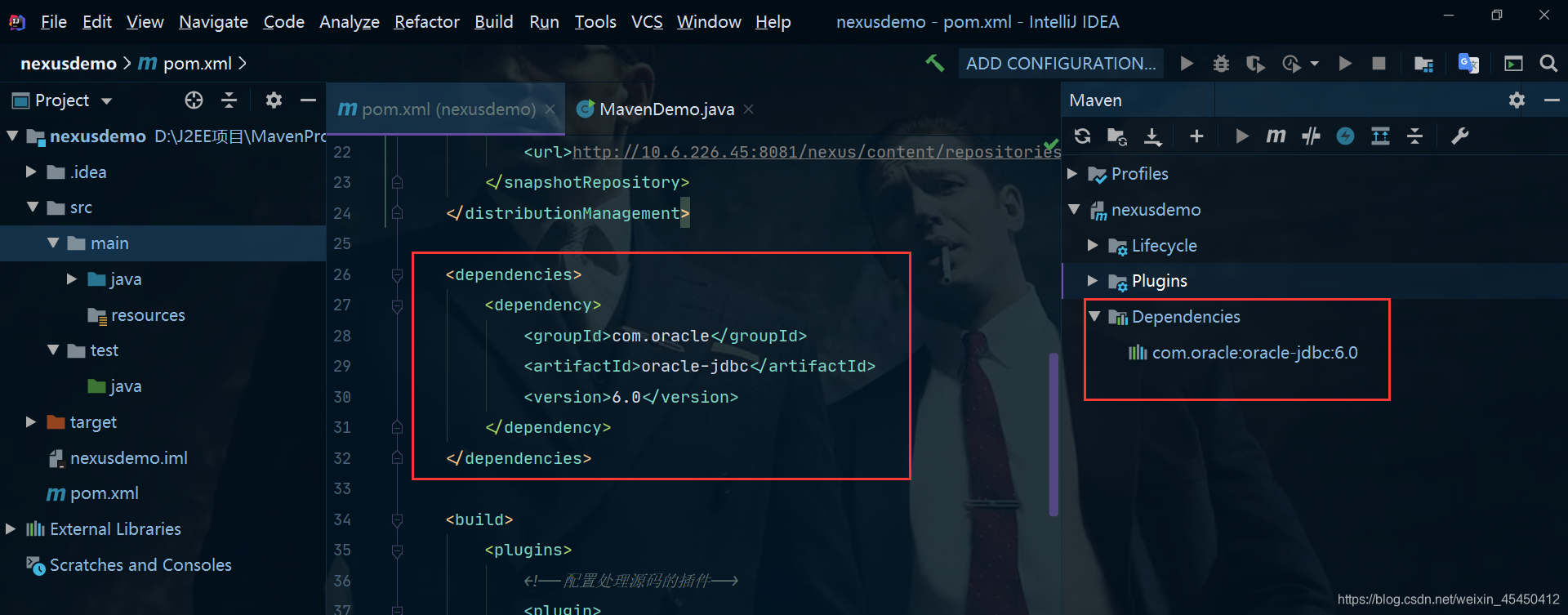The width and height of the screenshot is (1568, 615).
Task: Expand the target folder
Action: coord(31,421)
